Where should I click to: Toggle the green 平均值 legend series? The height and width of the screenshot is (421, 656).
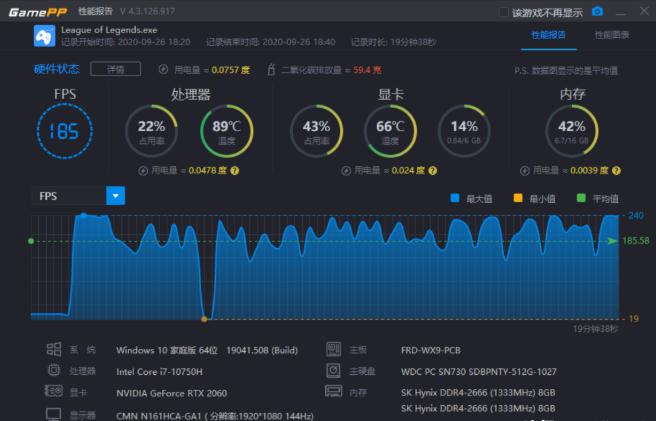pyautogui.click(x=582, y=198)
